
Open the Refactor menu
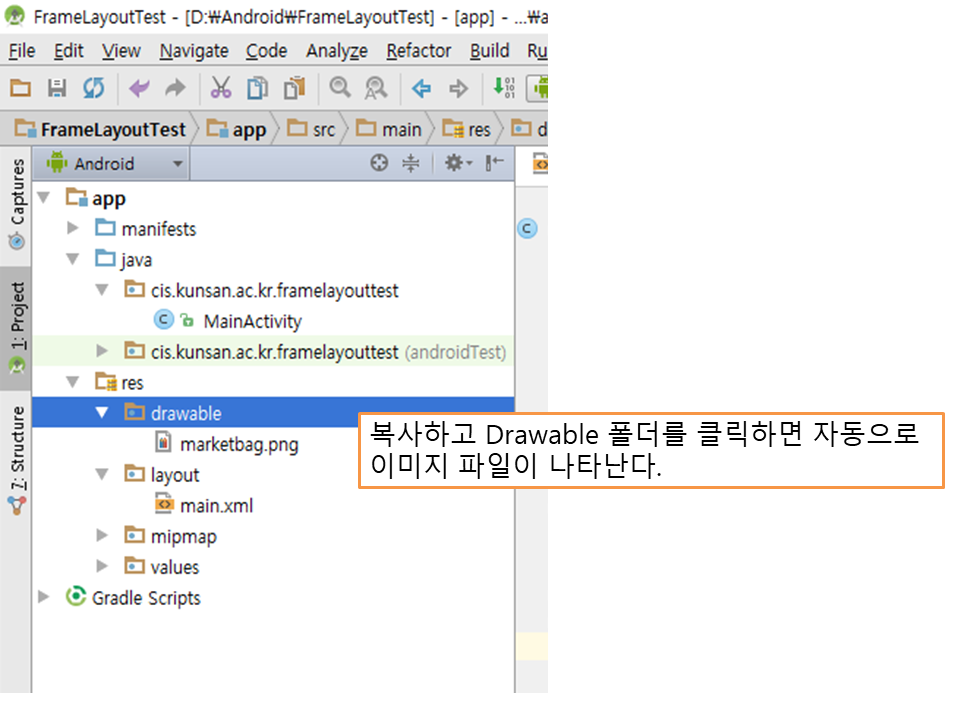(418, 51)
